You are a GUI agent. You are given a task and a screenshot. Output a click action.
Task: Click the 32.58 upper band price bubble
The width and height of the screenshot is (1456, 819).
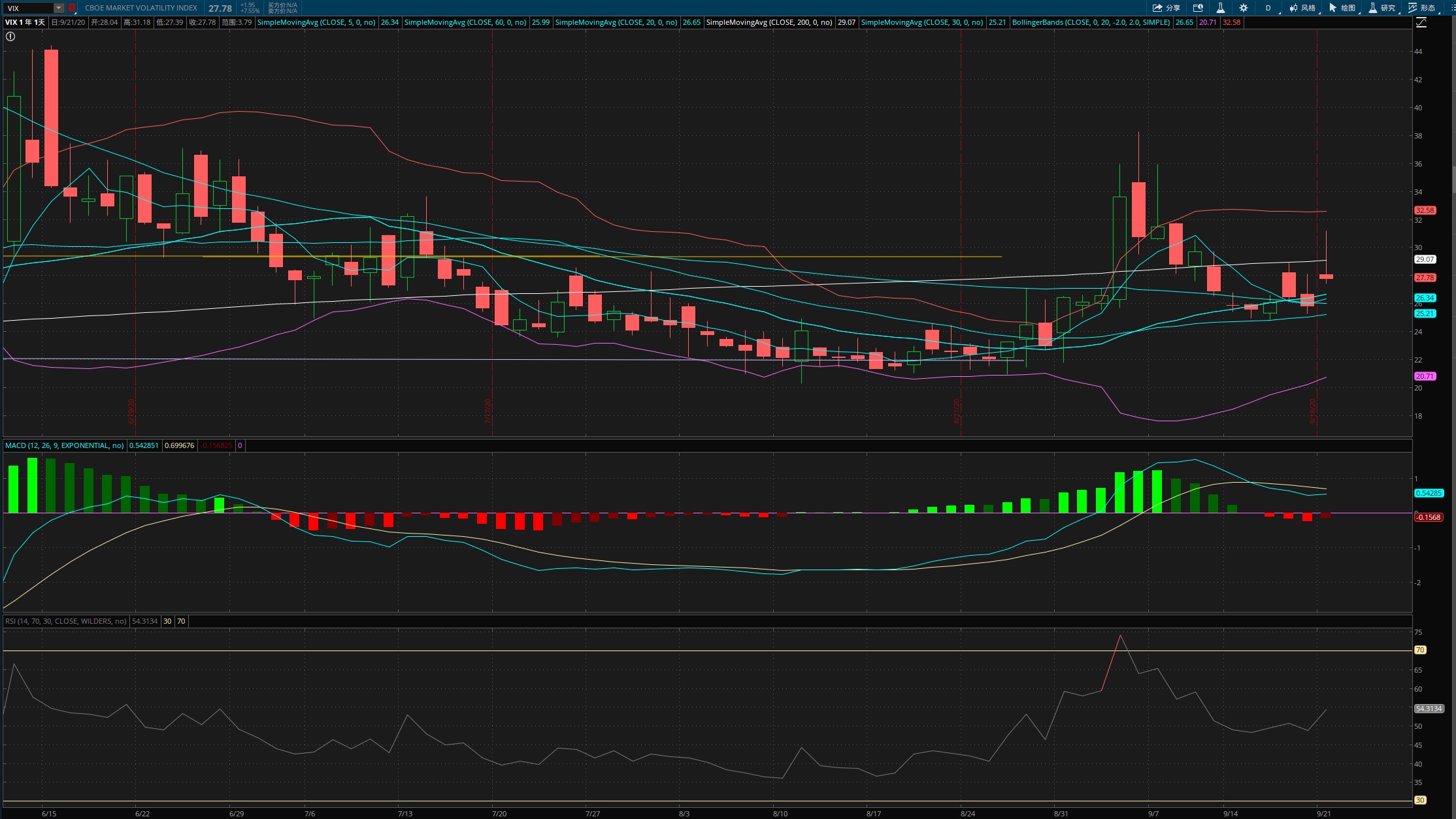pyautogui.click(x=1425, y=210)
